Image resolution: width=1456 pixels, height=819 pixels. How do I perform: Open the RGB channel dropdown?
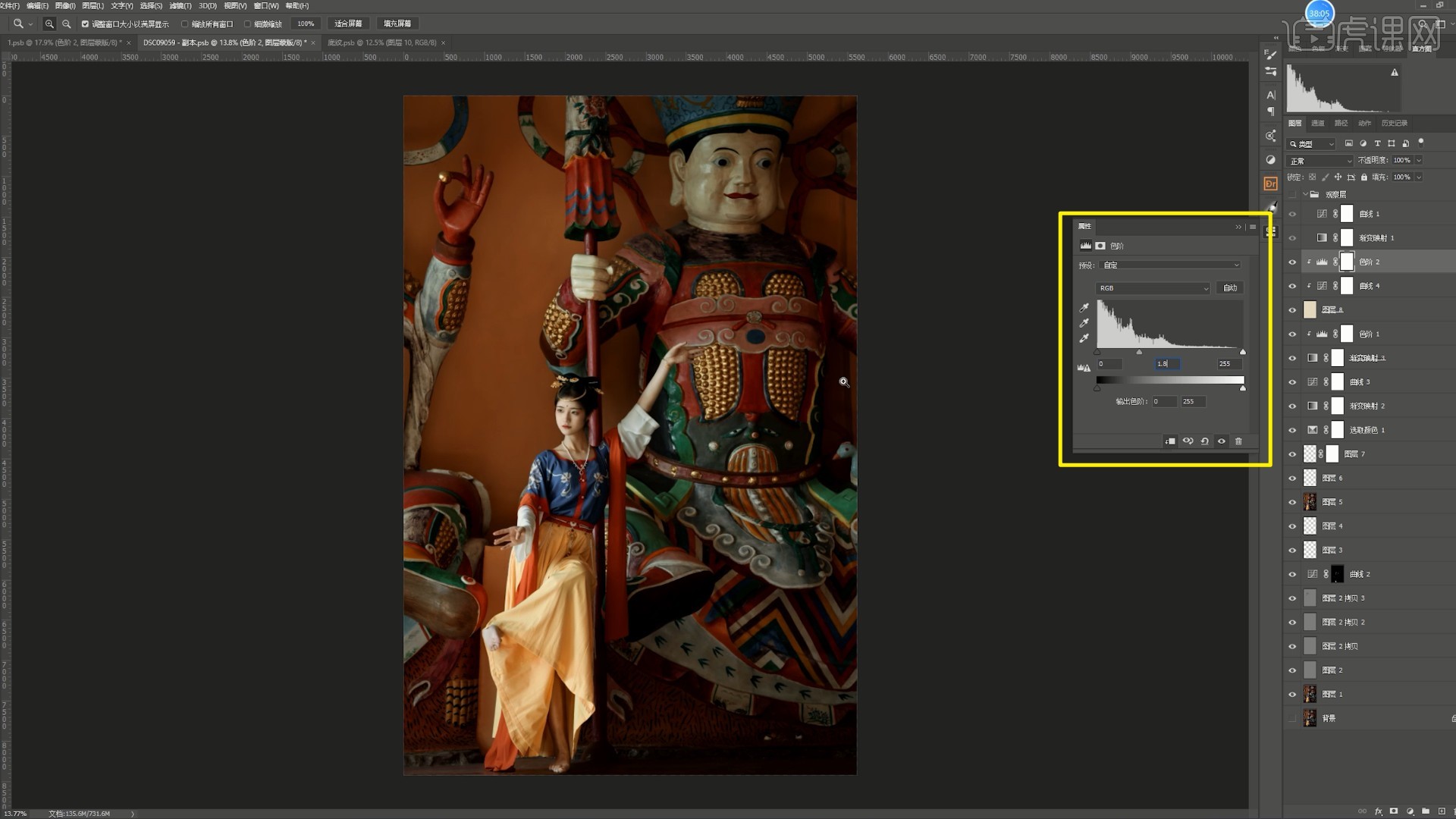(1153, 288)
